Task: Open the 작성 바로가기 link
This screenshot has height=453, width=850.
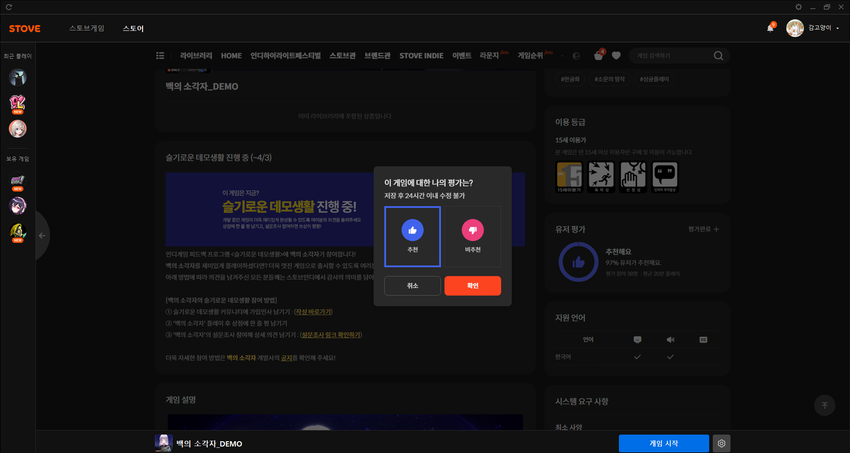Action: [x=313, y=312]
